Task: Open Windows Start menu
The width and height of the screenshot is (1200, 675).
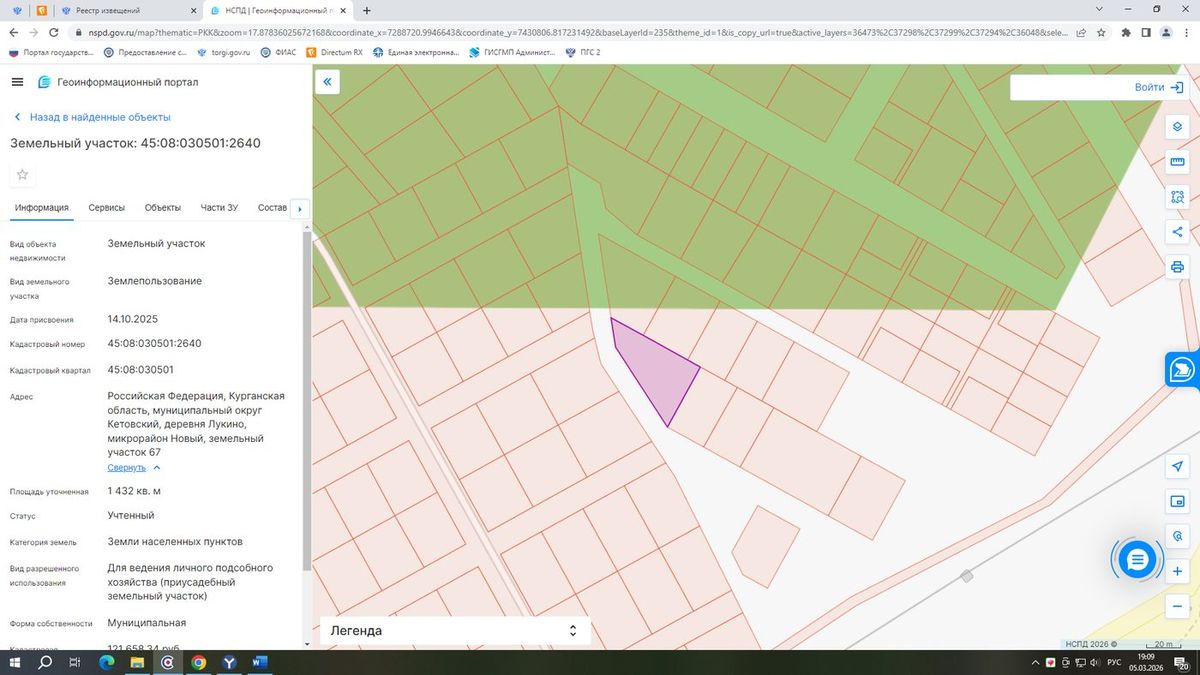Action: pyautogui.click(x=15, y=662)
